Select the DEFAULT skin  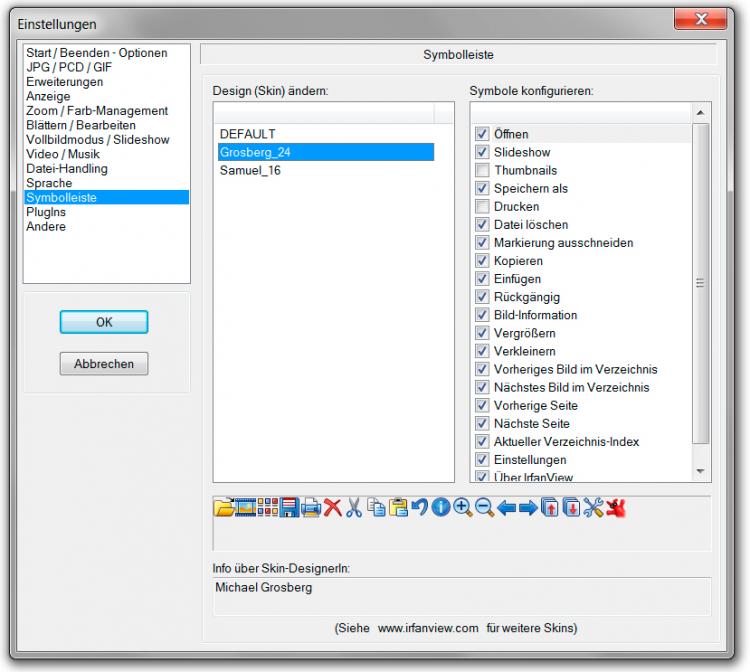pyautogui.click(x=248, y=134)
